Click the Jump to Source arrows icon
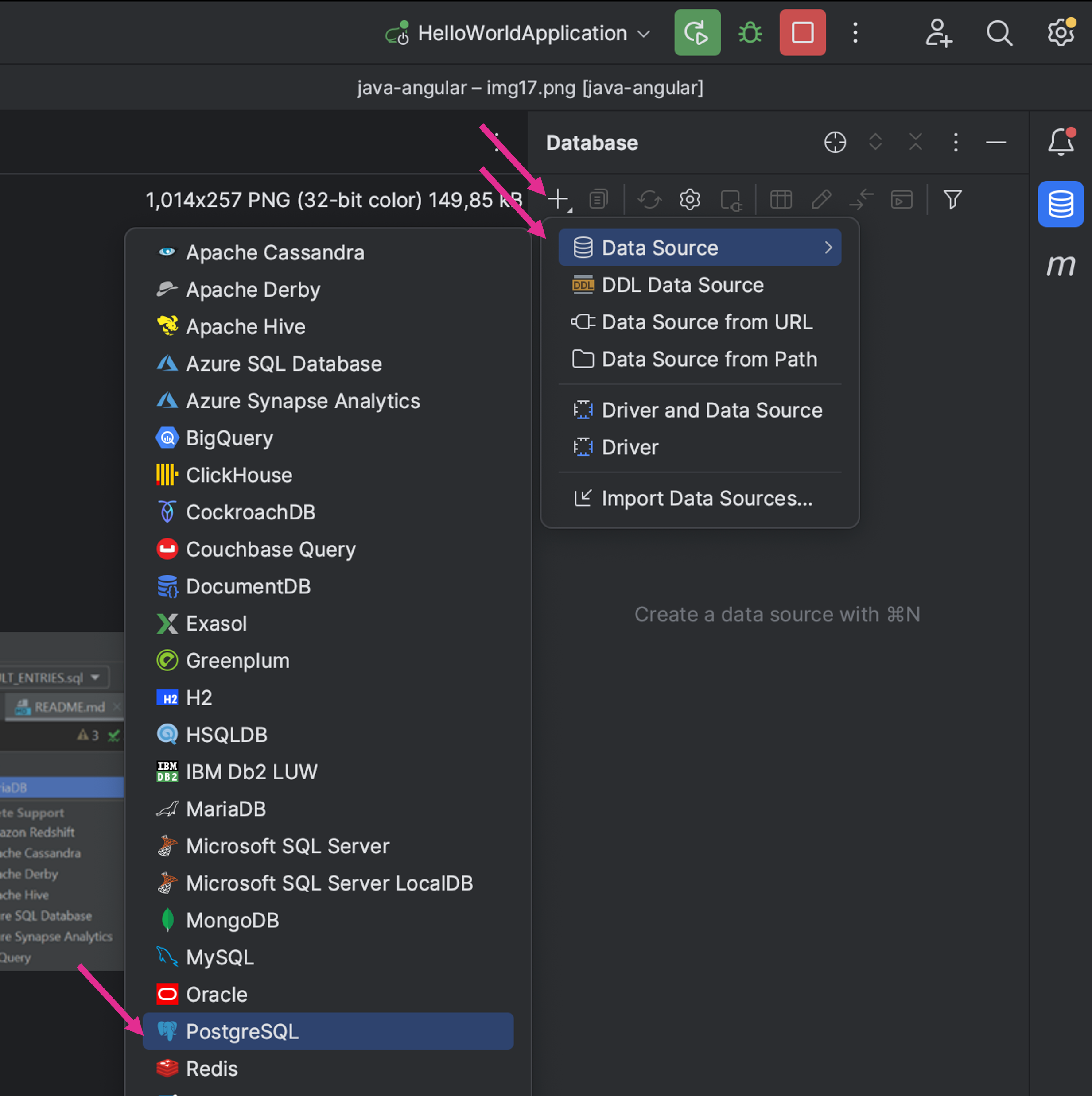Image resolution: width=1092 pixels, height=1096 pixels. click(862, 199)
